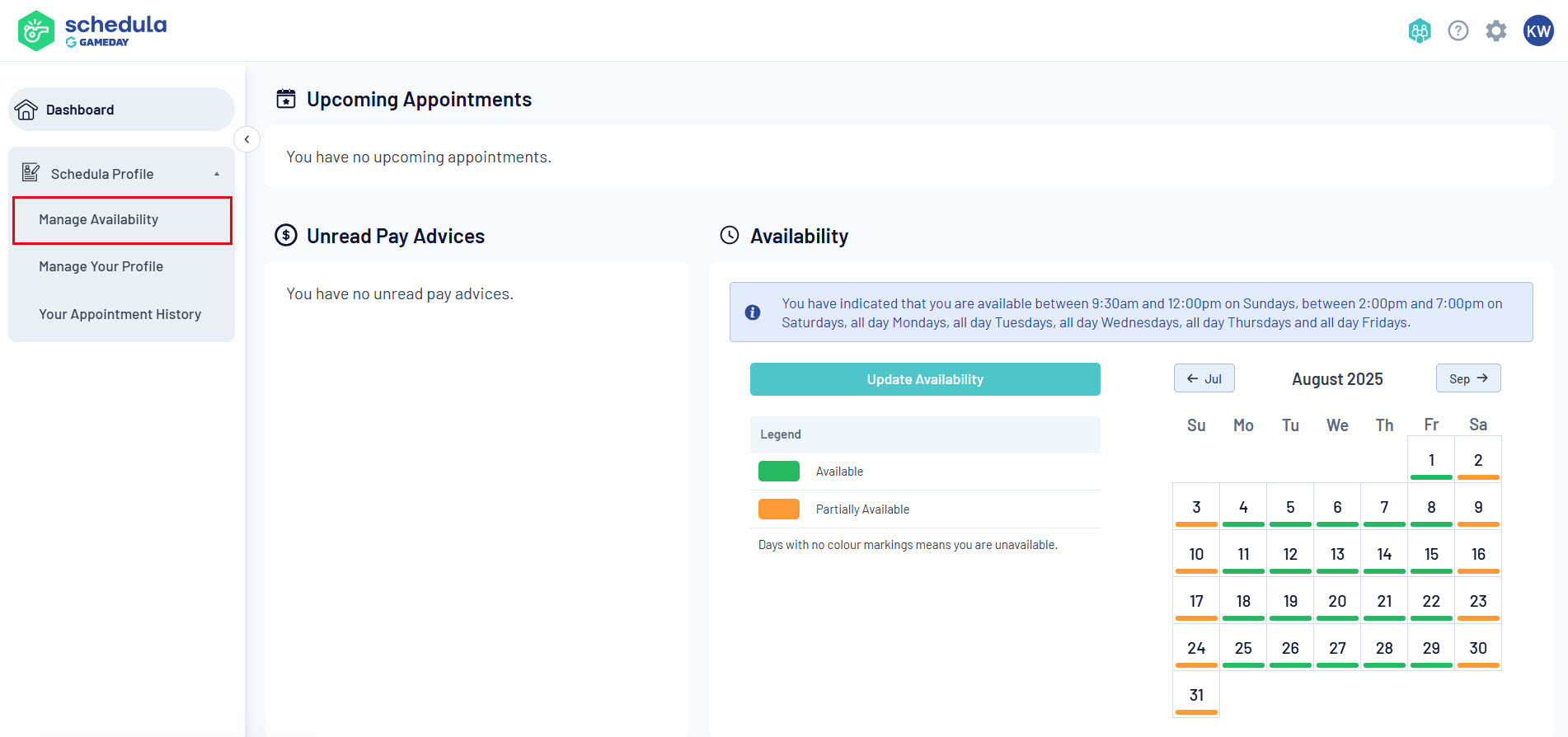Open Your Appointment History
Image resolution: width=1568 pixels, height=737 pixels.
pos(120,314)
